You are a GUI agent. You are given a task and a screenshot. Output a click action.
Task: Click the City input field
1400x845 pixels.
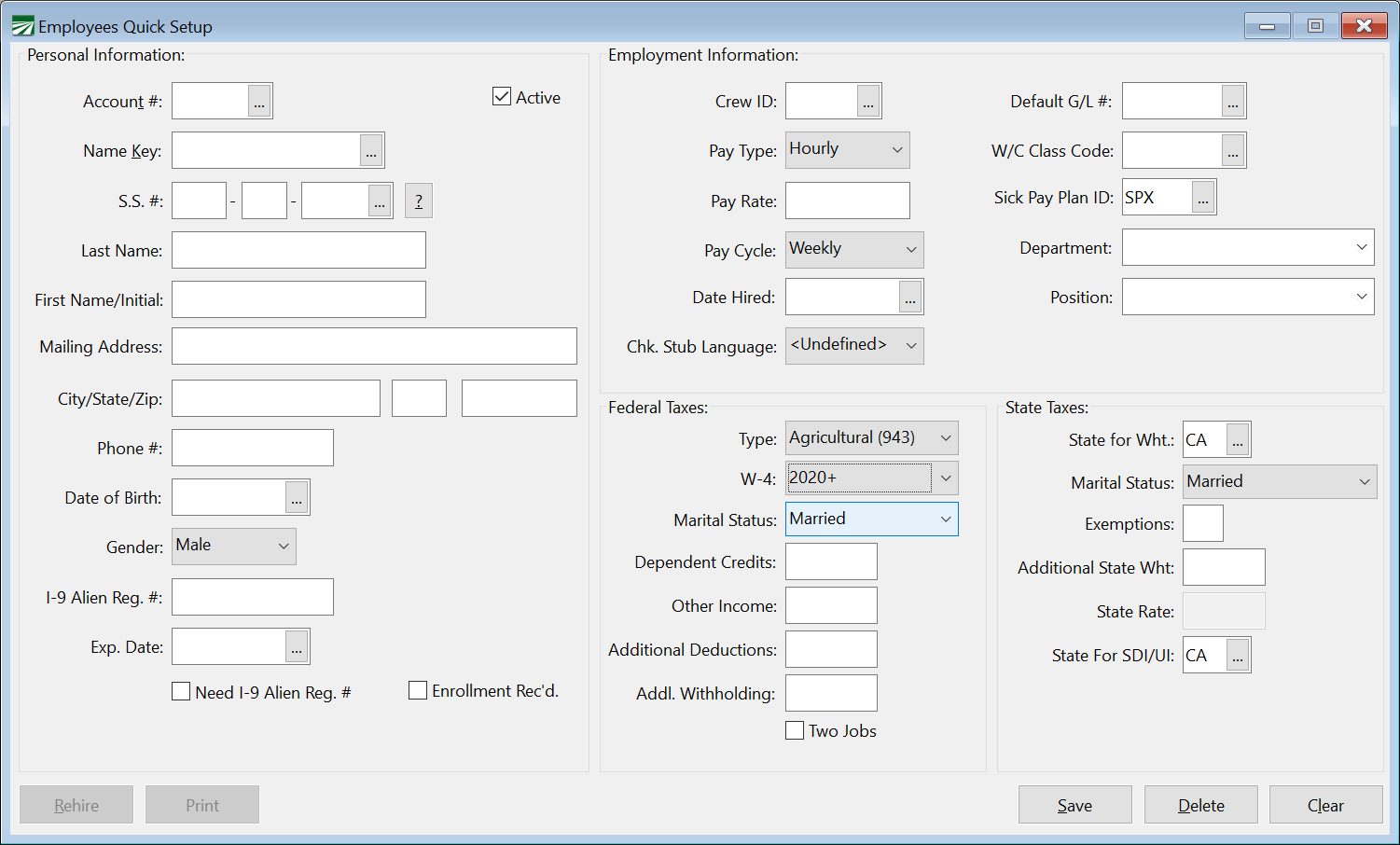(276, 398)
